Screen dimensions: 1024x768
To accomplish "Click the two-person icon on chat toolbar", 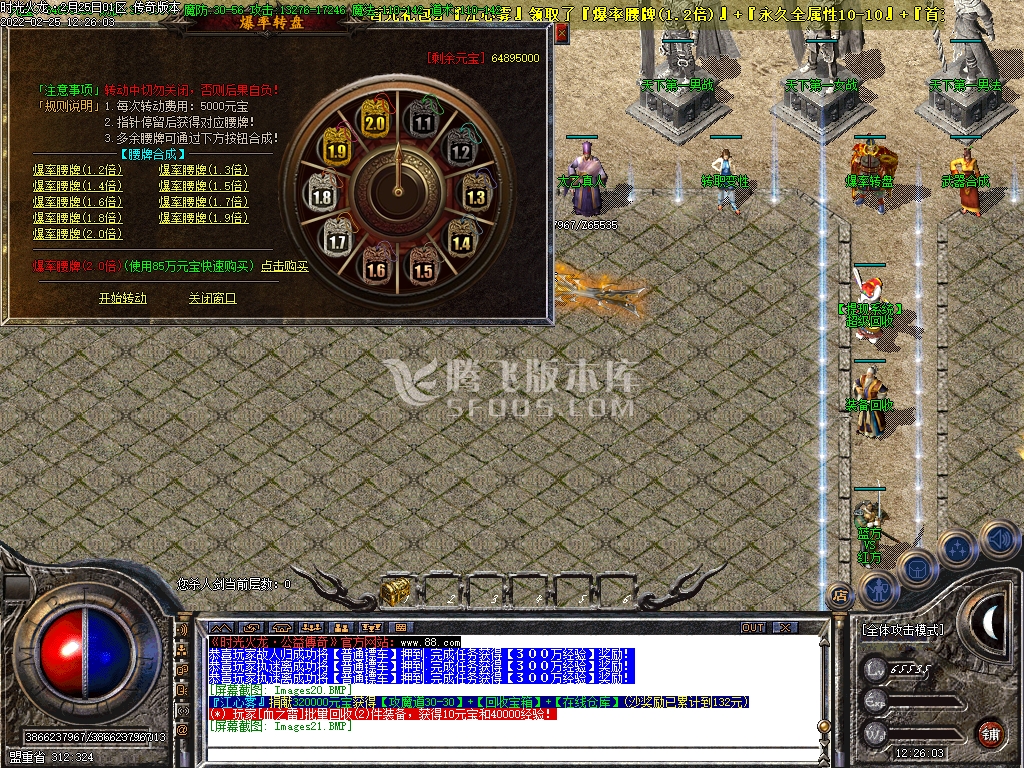I will (x=341, y=628).
